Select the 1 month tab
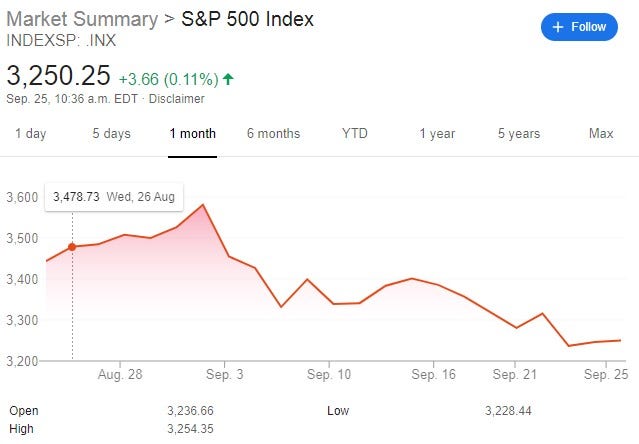The image size is (639, 444). point(192,134)
